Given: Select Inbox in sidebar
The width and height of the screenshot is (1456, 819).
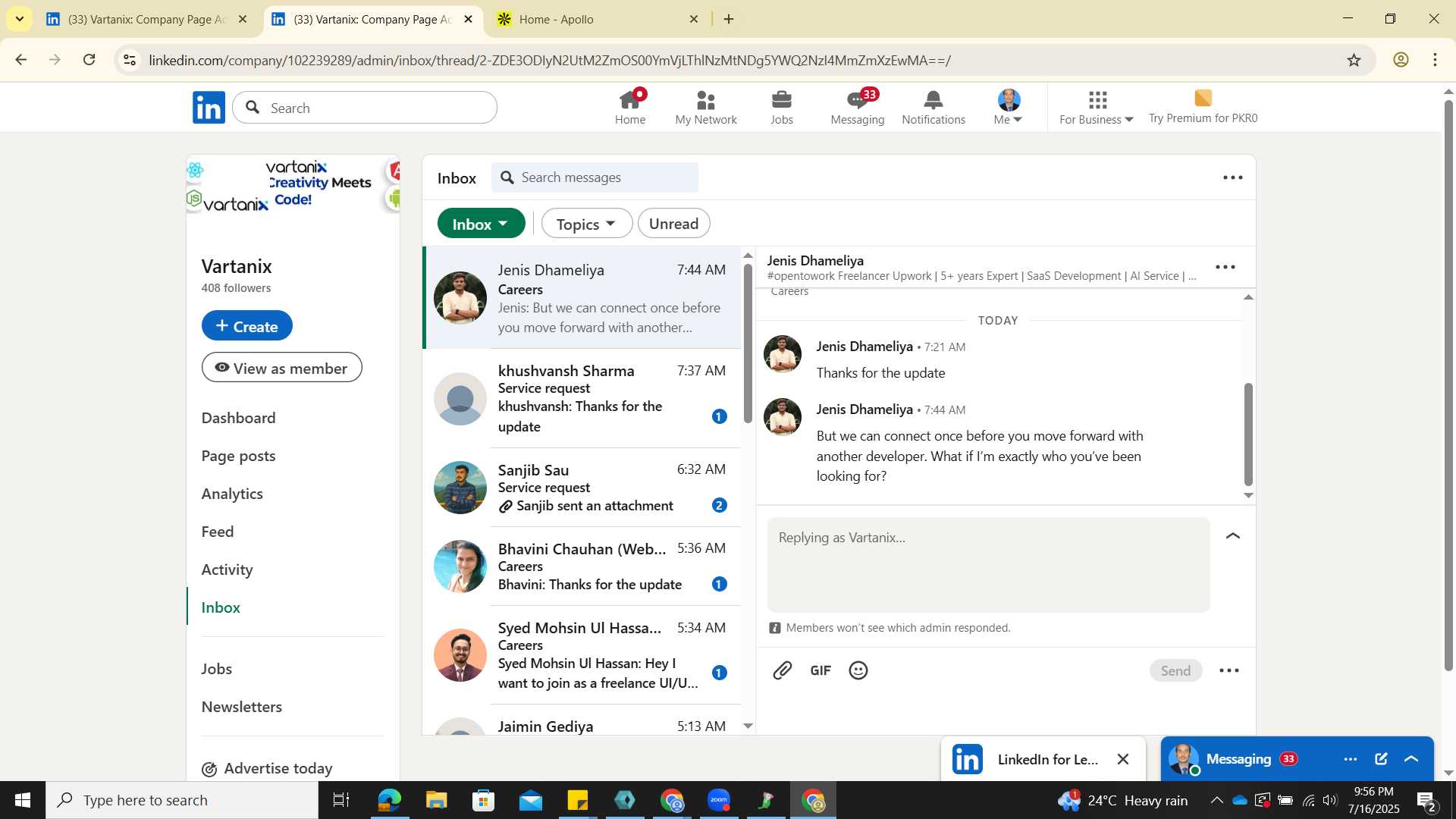Looking at the screenshot, I should 221,607.
